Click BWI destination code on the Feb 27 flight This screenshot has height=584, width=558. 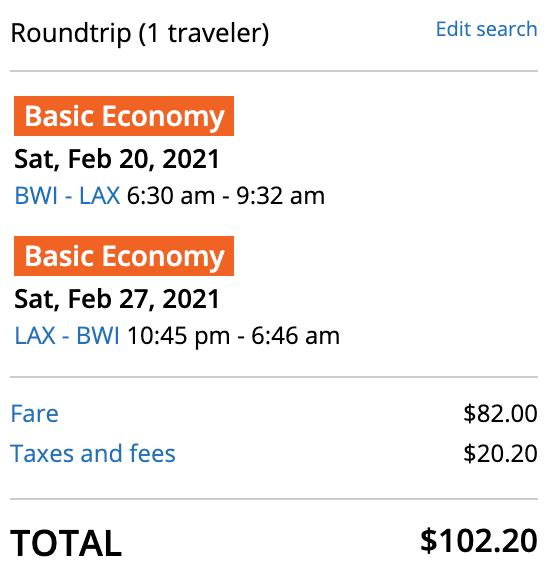click(98, 335)
